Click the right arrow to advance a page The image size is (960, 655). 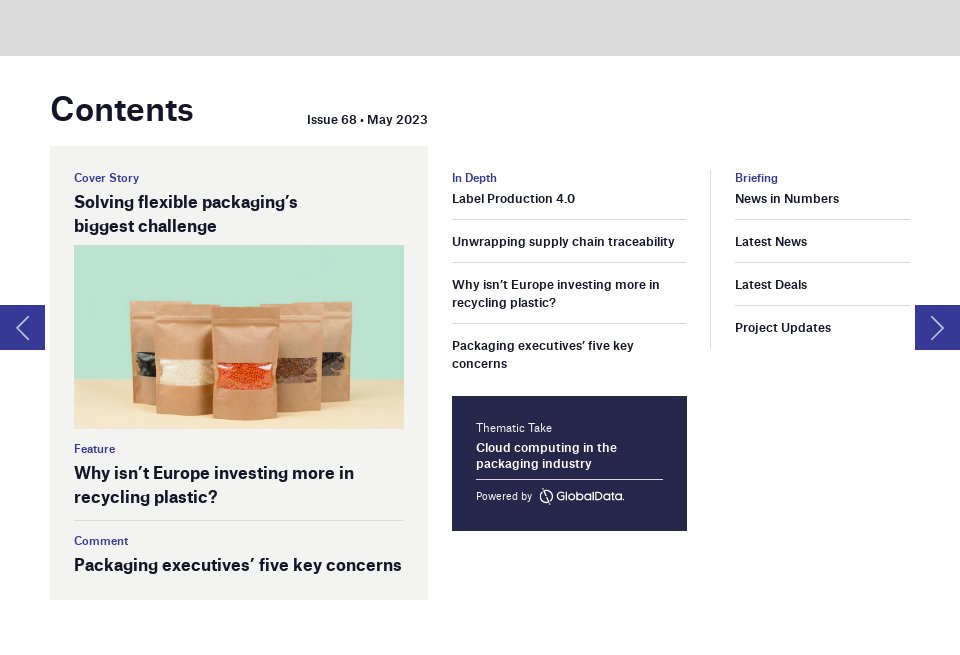[937, 328]
